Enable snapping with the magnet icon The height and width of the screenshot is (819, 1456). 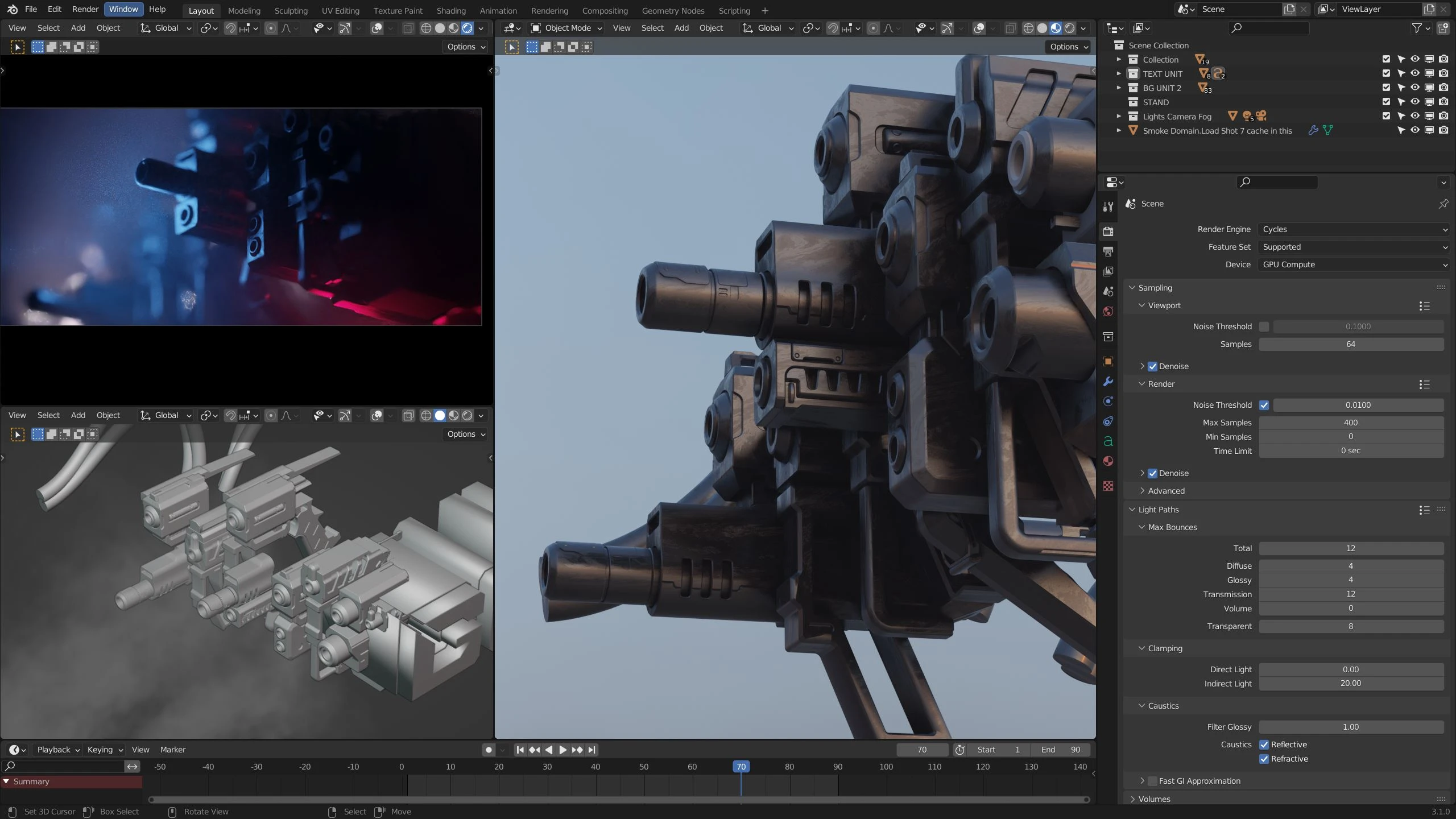pos(832,28)
